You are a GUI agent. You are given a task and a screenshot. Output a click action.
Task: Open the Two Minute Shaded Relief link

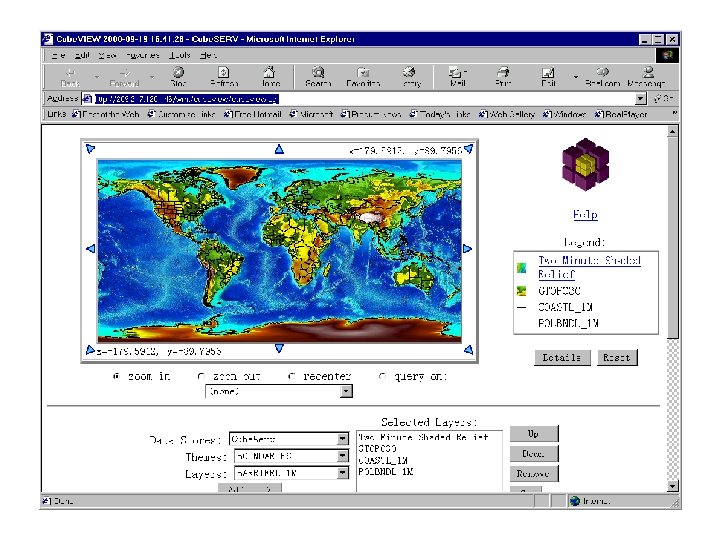click(589, 267)
